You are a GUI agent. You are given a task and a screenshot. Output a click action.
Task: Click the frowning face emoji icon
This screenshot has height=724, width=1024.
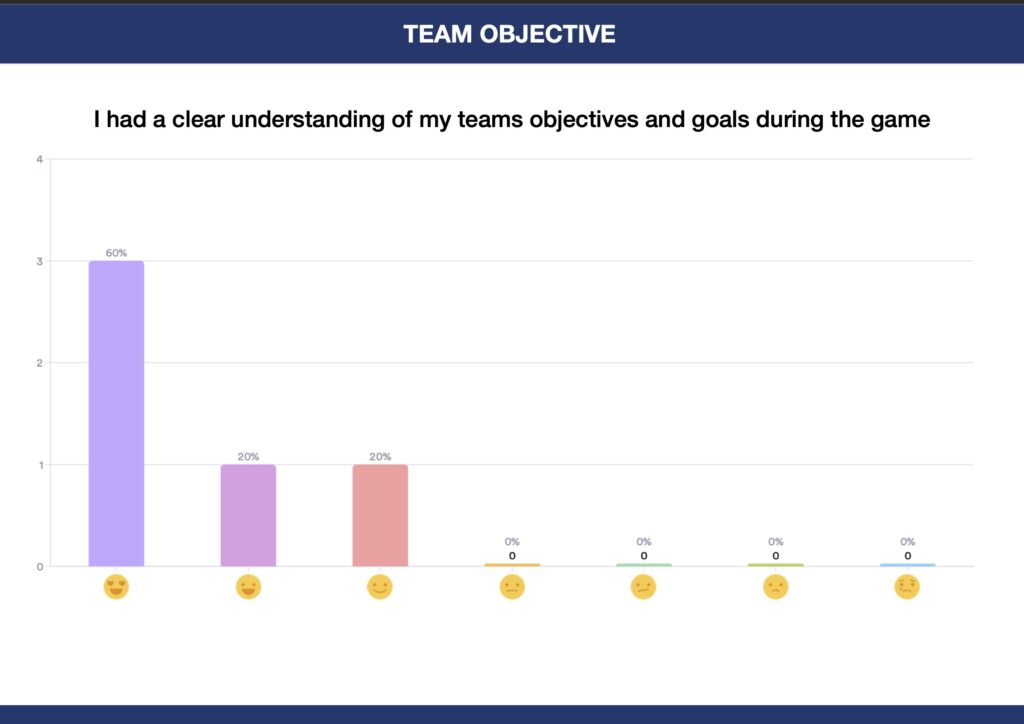click(x=775, y=587)
